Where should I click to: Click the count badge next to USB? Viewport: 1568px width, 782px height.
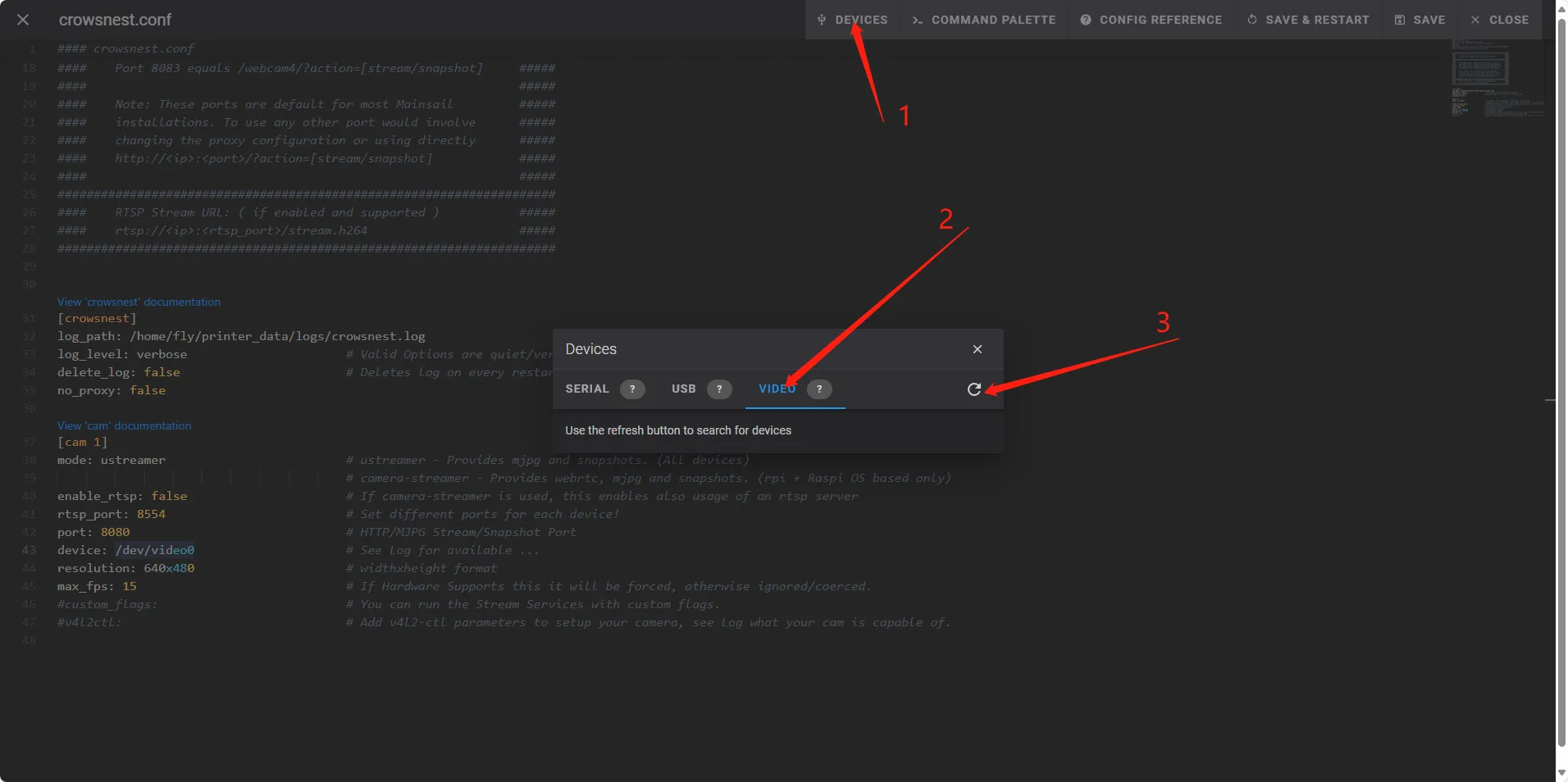point(719,389)
